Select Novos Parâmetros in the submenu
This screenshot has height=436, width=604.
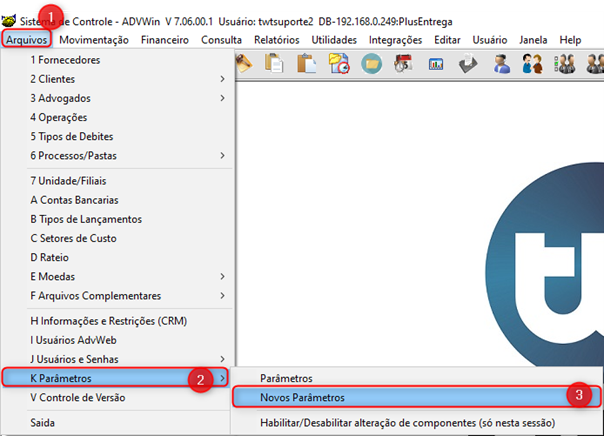pyautogui.click(x=417, y=397)
